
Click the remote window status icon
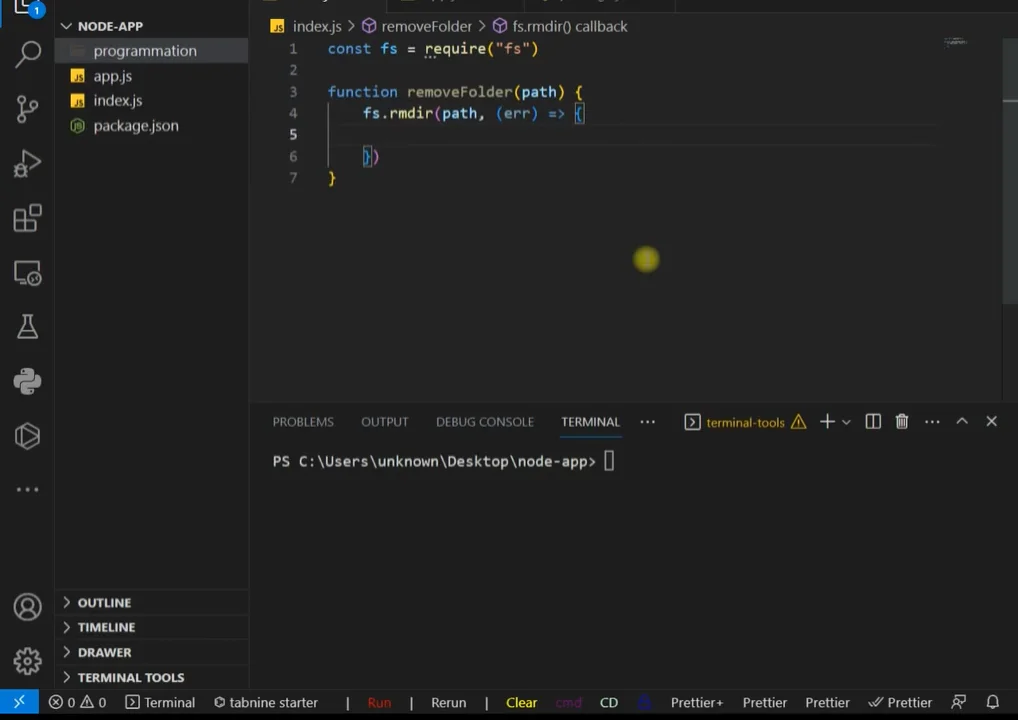point(19,702)
